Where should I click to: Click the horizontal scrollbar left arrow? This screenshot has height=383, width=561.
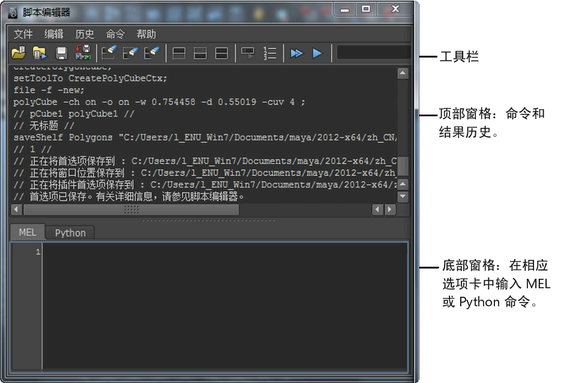click(16, 209)
